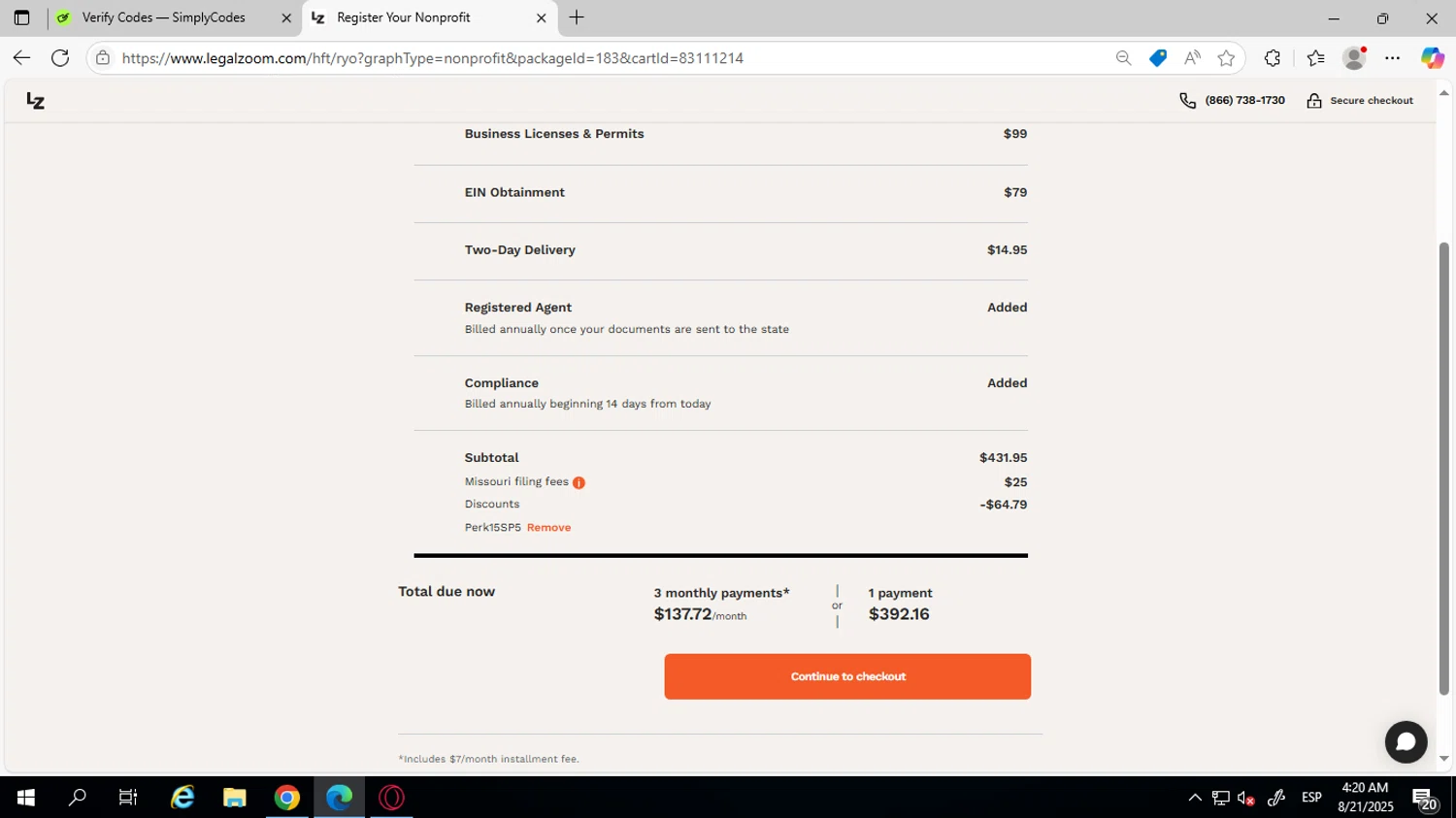Show hidden system tray icons
Image resolution: width=1456 pixels, height=818 pixels.
click(x=1195, y=798)
